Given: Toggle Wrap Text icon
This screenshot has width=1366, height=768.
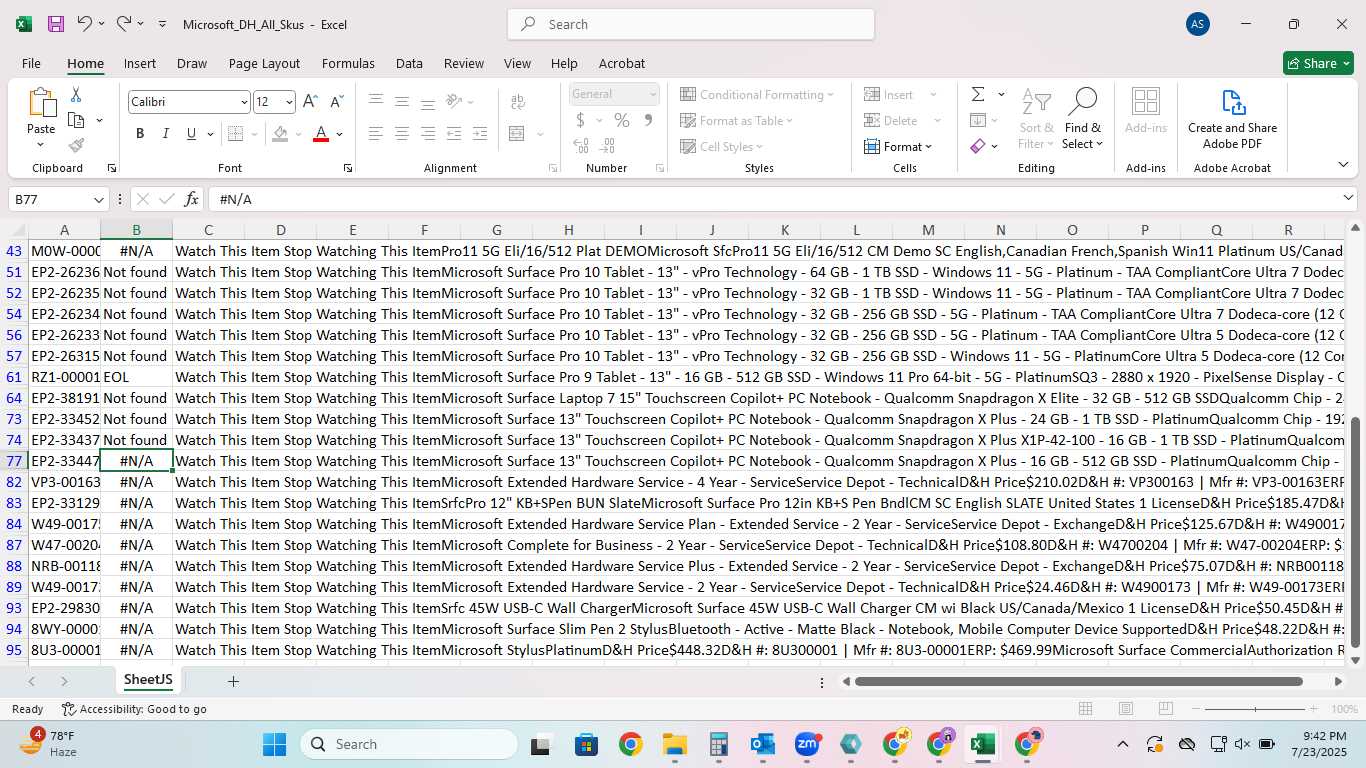Looking at the screenshot, I should pos(518,102).
